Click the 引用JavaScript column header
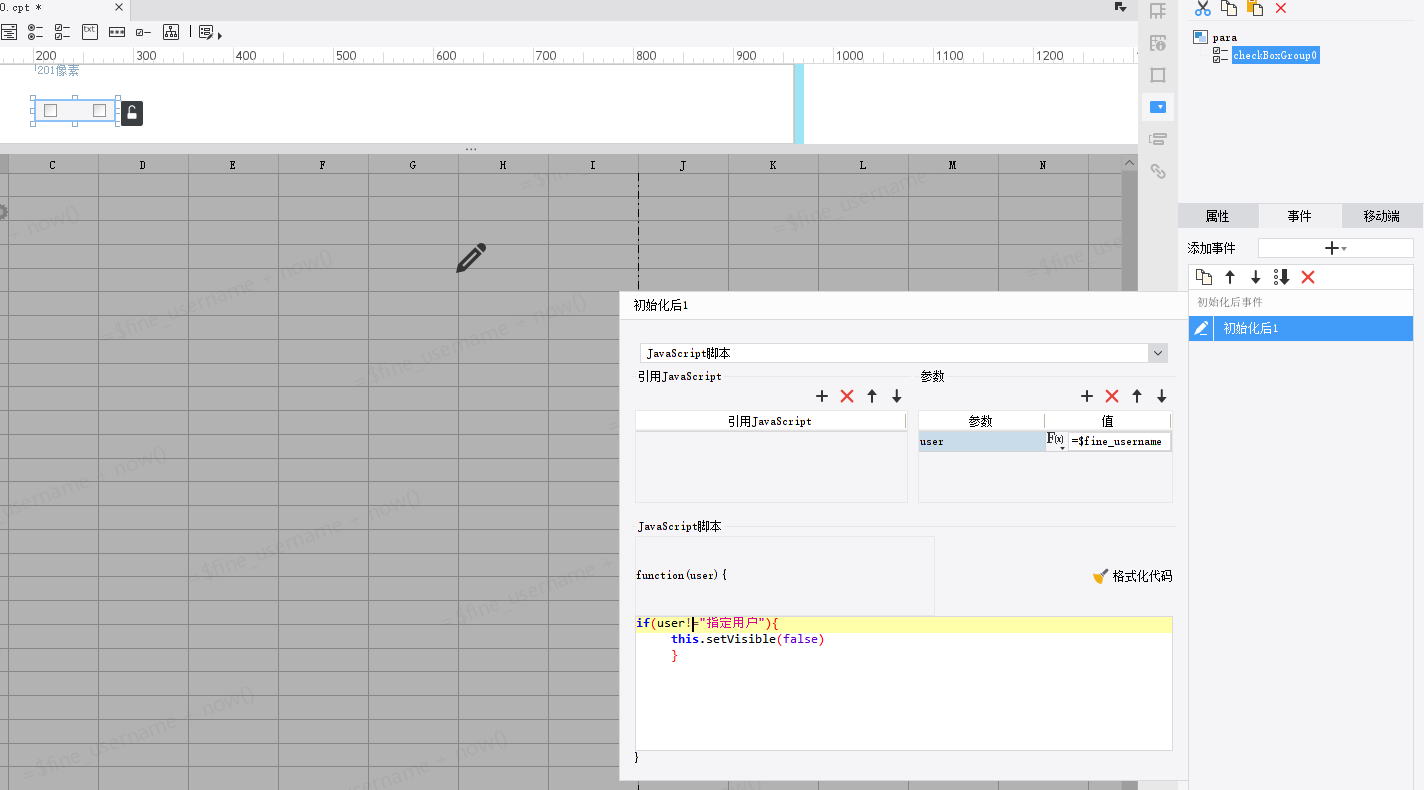 tap(770, 421)
